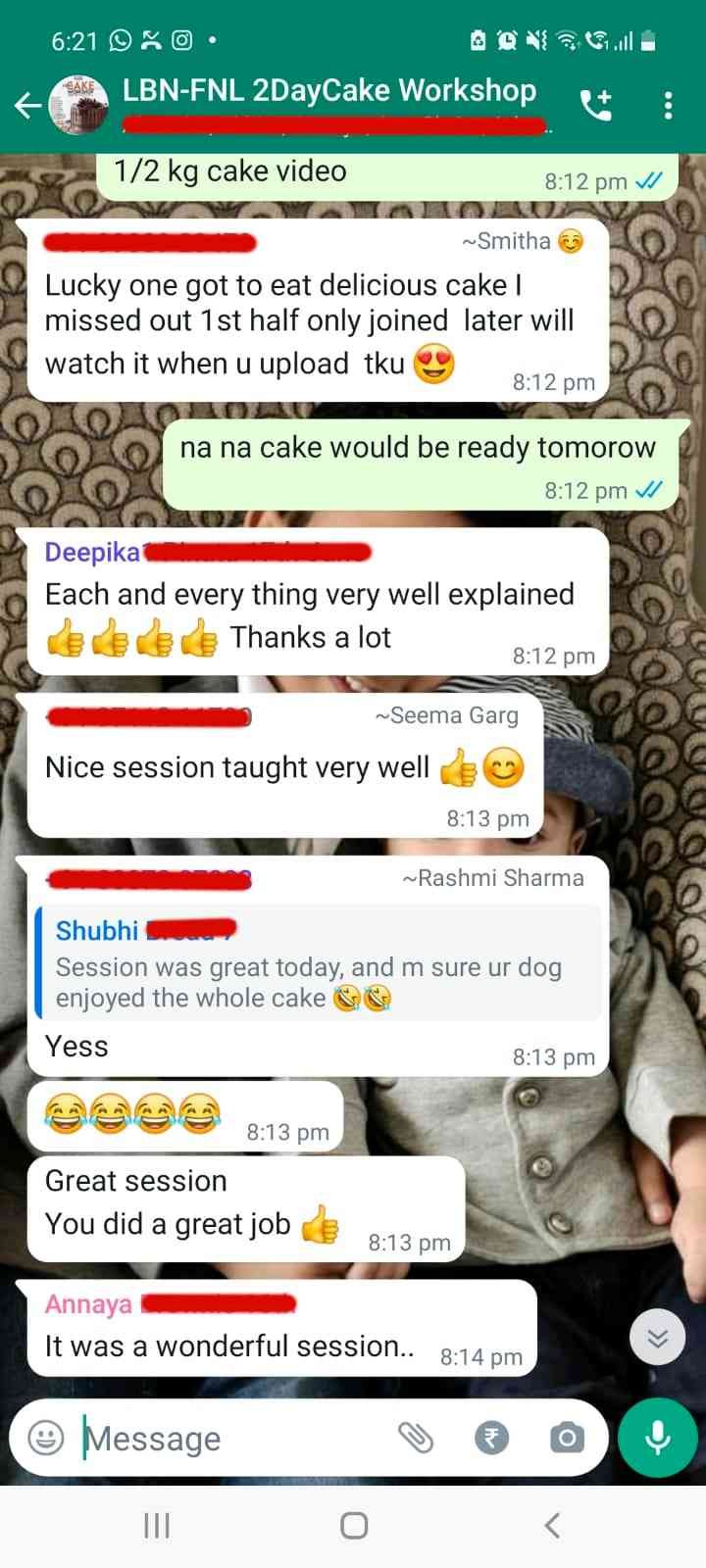Tap the quoted Shubhi reply preview
Screen dimensions: 706x1568
[319, 963]
